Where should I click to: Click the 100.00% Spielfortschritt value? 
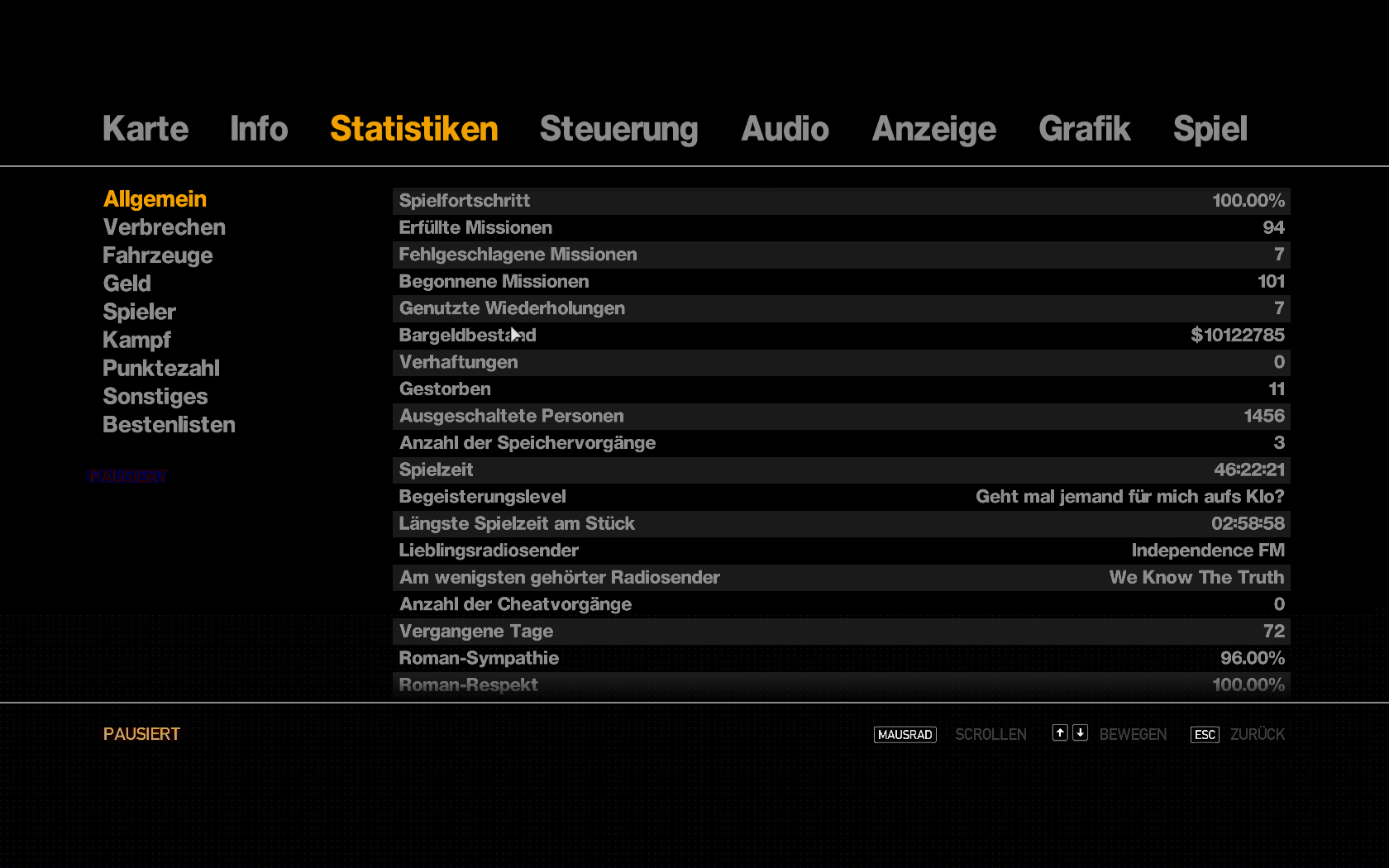[1248, 201]
